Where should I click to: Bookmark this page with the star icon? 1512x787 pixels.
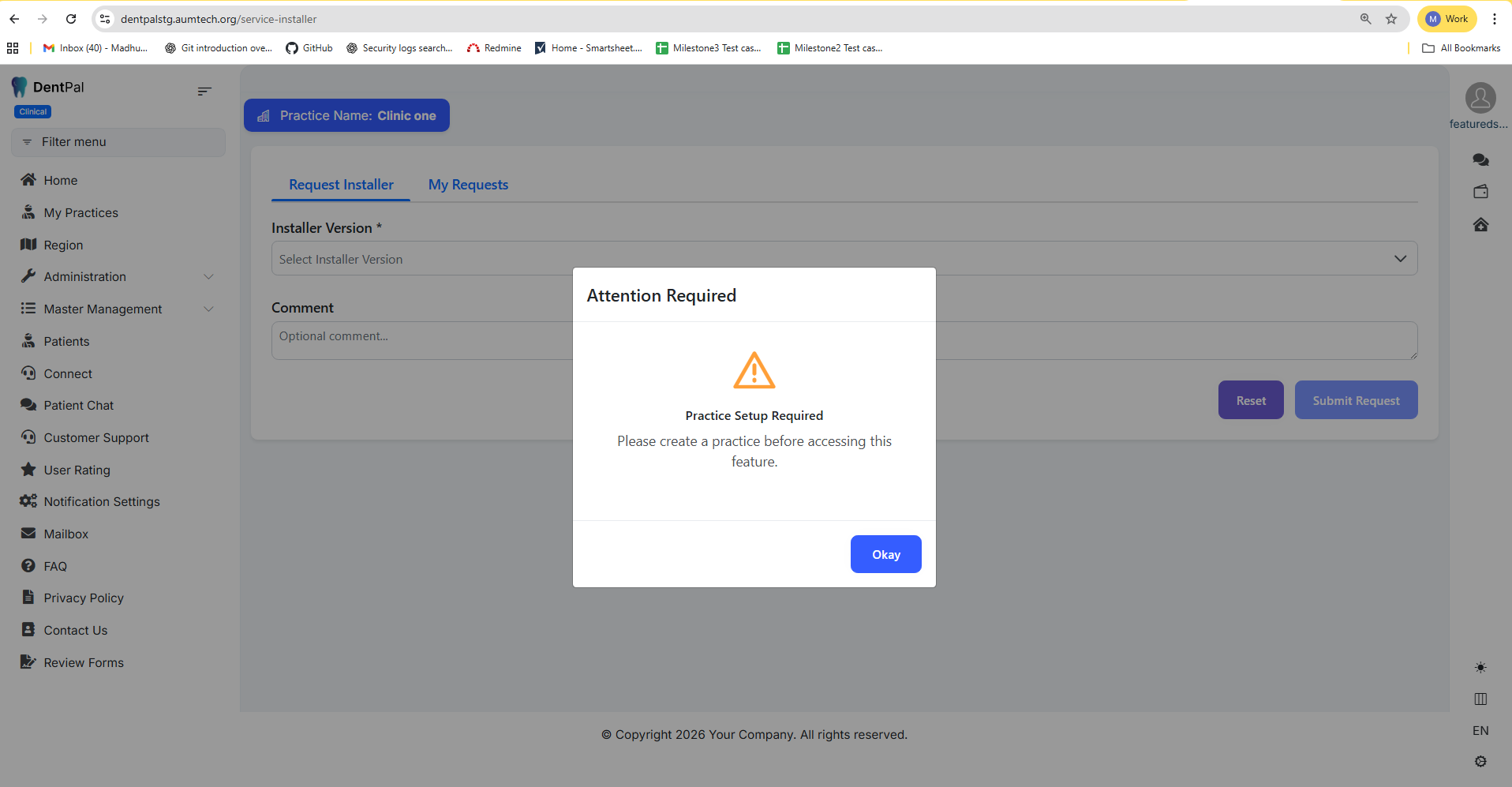(x=1391, y=19)
